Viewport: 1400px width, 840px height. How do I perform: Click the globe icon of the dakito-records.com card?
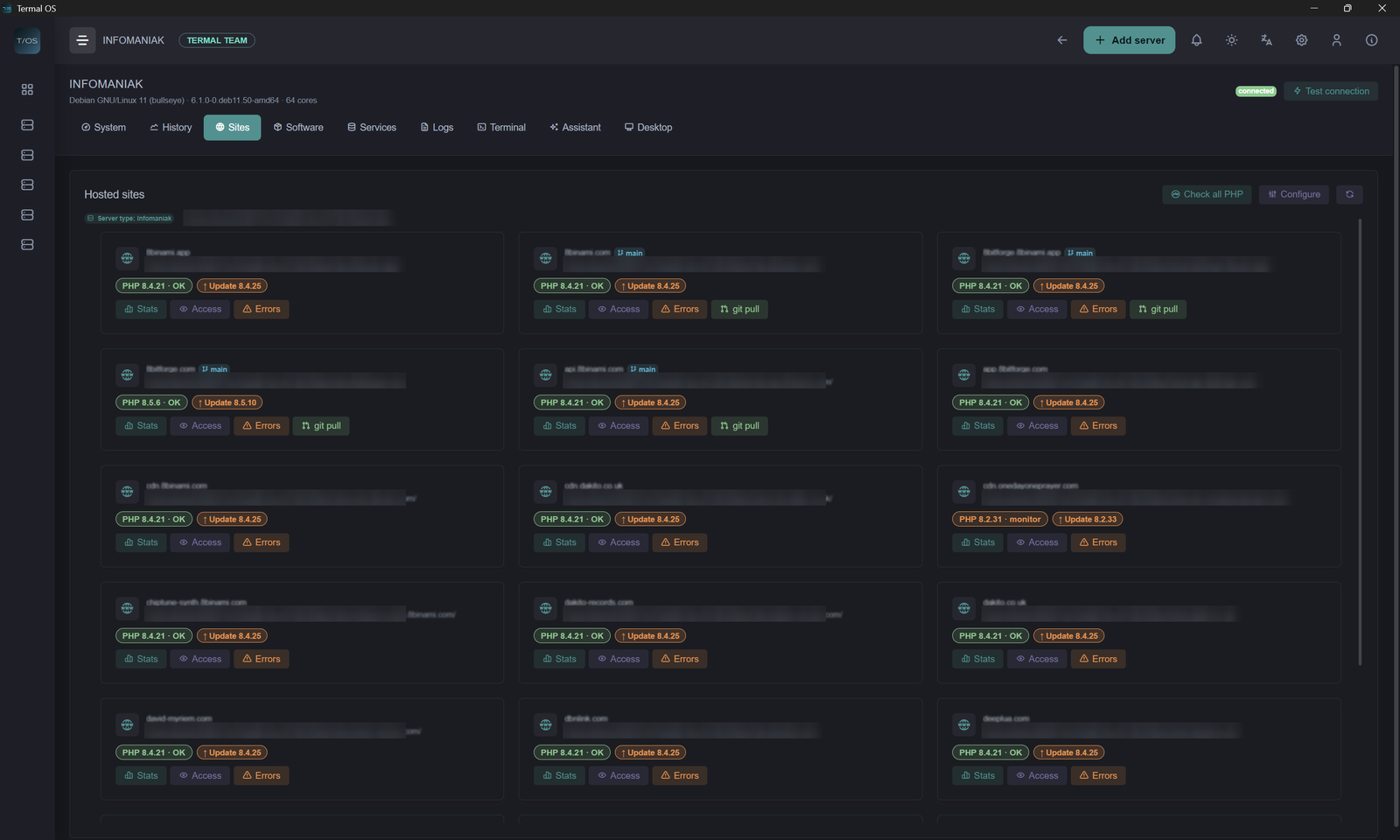coord(545,608)
